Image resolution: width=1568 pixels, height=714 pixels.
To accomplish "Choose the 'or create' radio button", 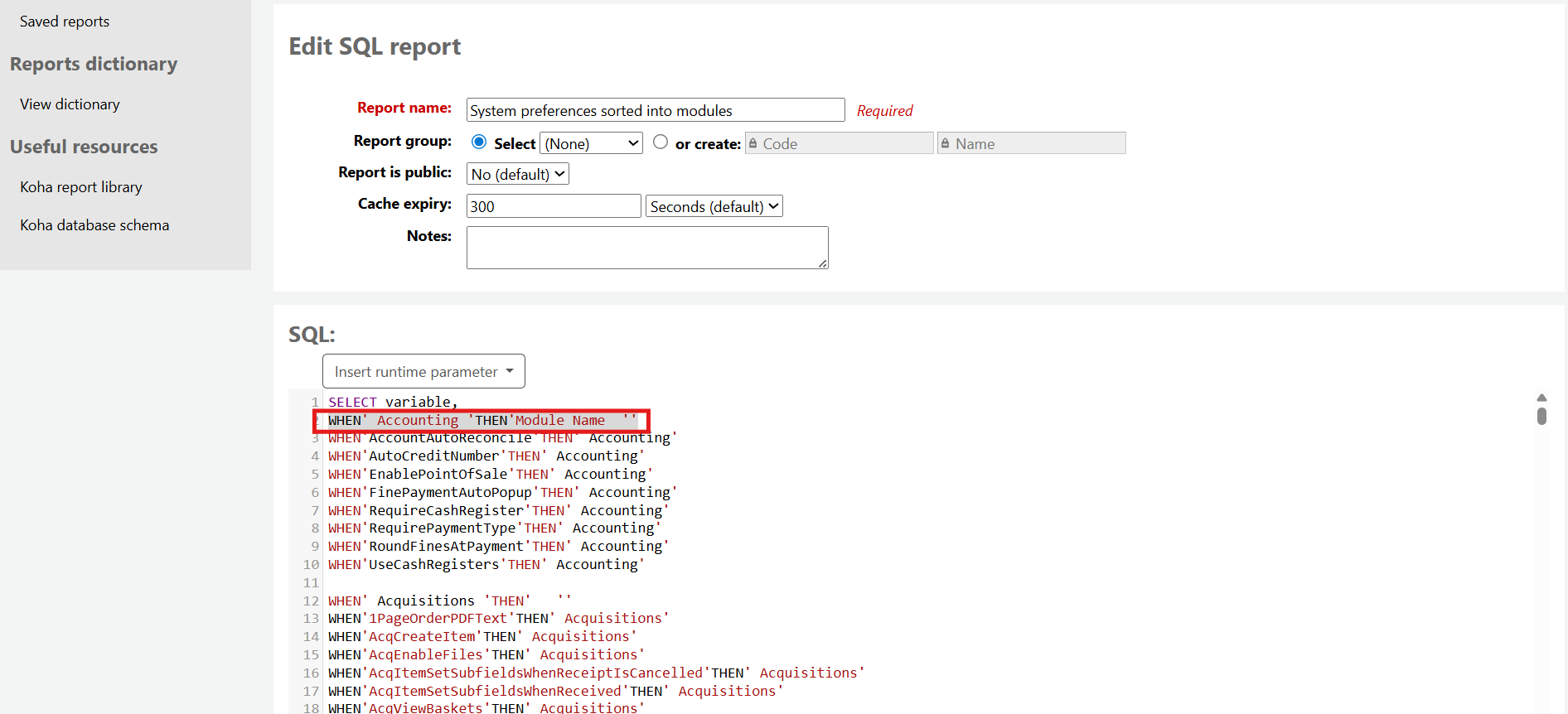I will (660, 142).
